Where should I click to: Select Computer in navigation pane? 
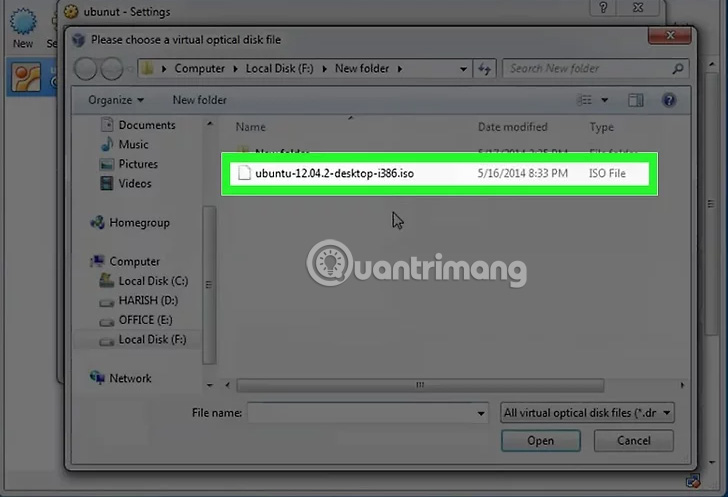(x=135, y=262)
